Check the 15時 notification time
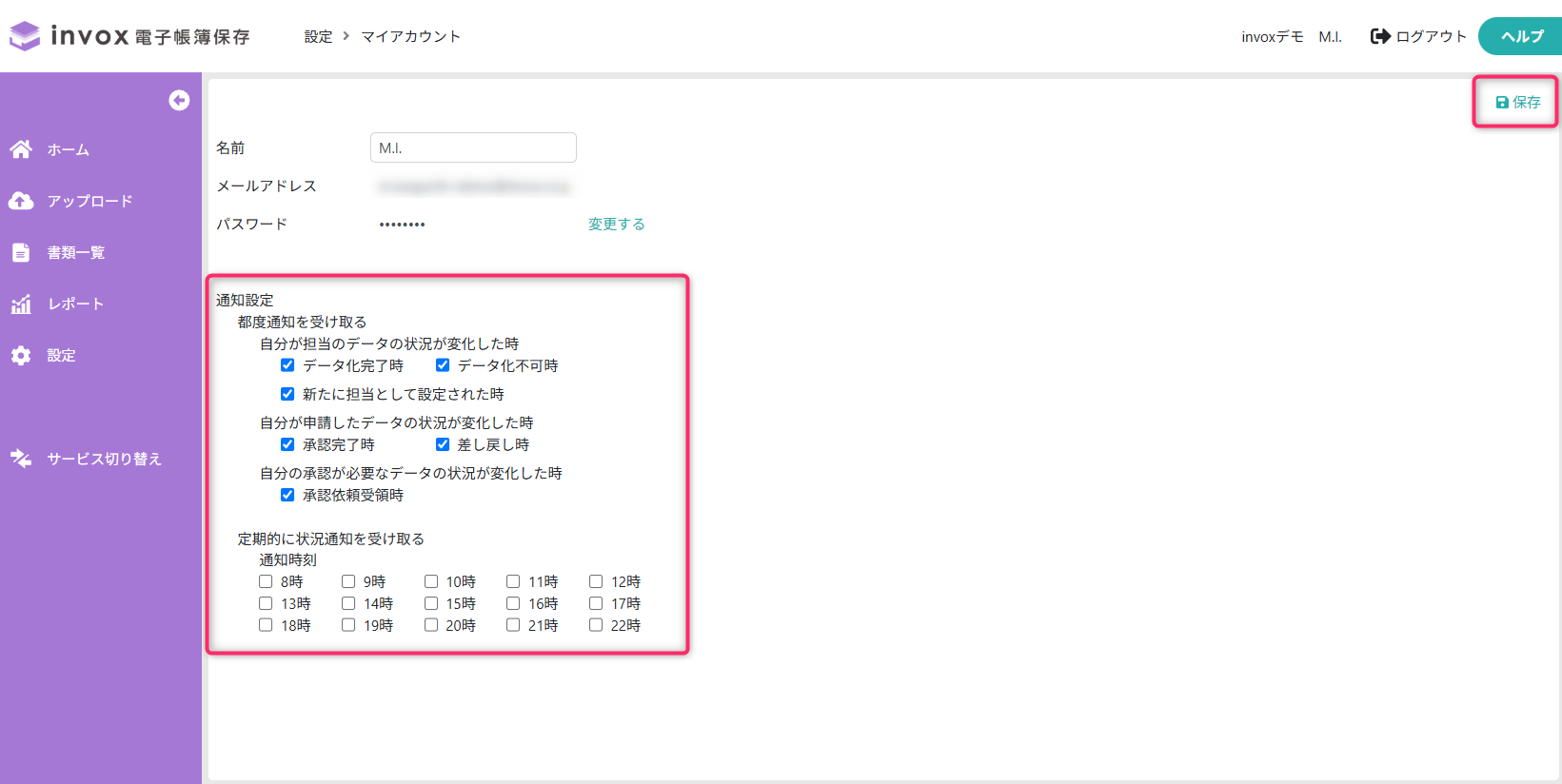This screenshot has width=1562, height=784. (431, 603)
